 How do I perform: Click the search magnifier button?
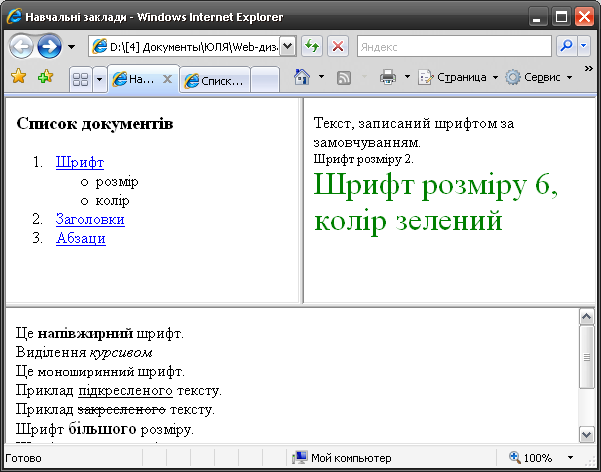[x=566, y=46]
